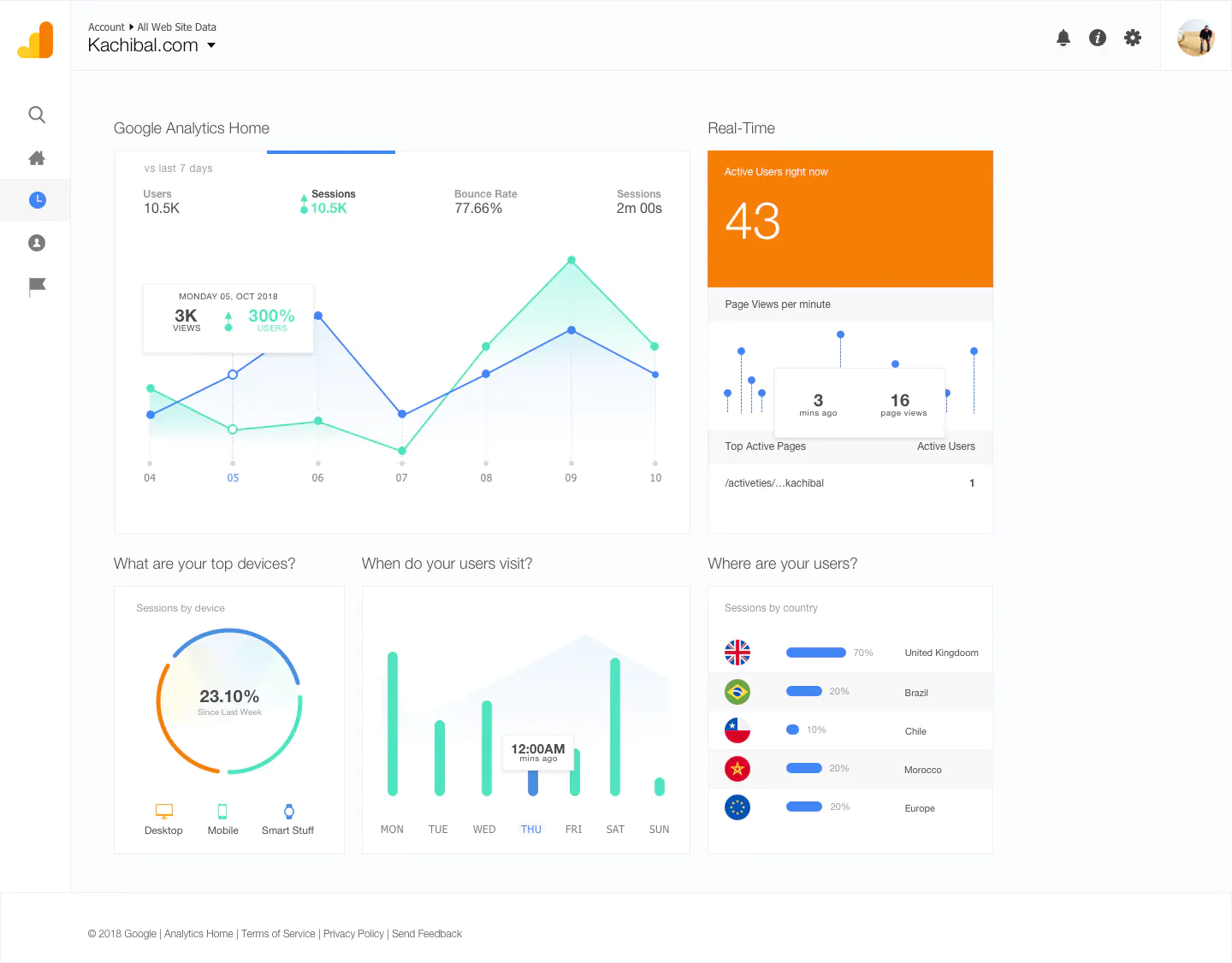Image resolution: width=1232 pixels, height=963 pixels.
Task: Click the Analytics Home footer link
Action: (x=198, y=934)
